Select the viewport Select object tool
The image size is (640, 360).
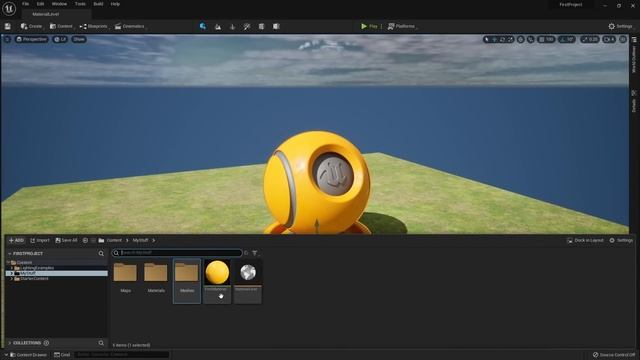pos(487,40)
